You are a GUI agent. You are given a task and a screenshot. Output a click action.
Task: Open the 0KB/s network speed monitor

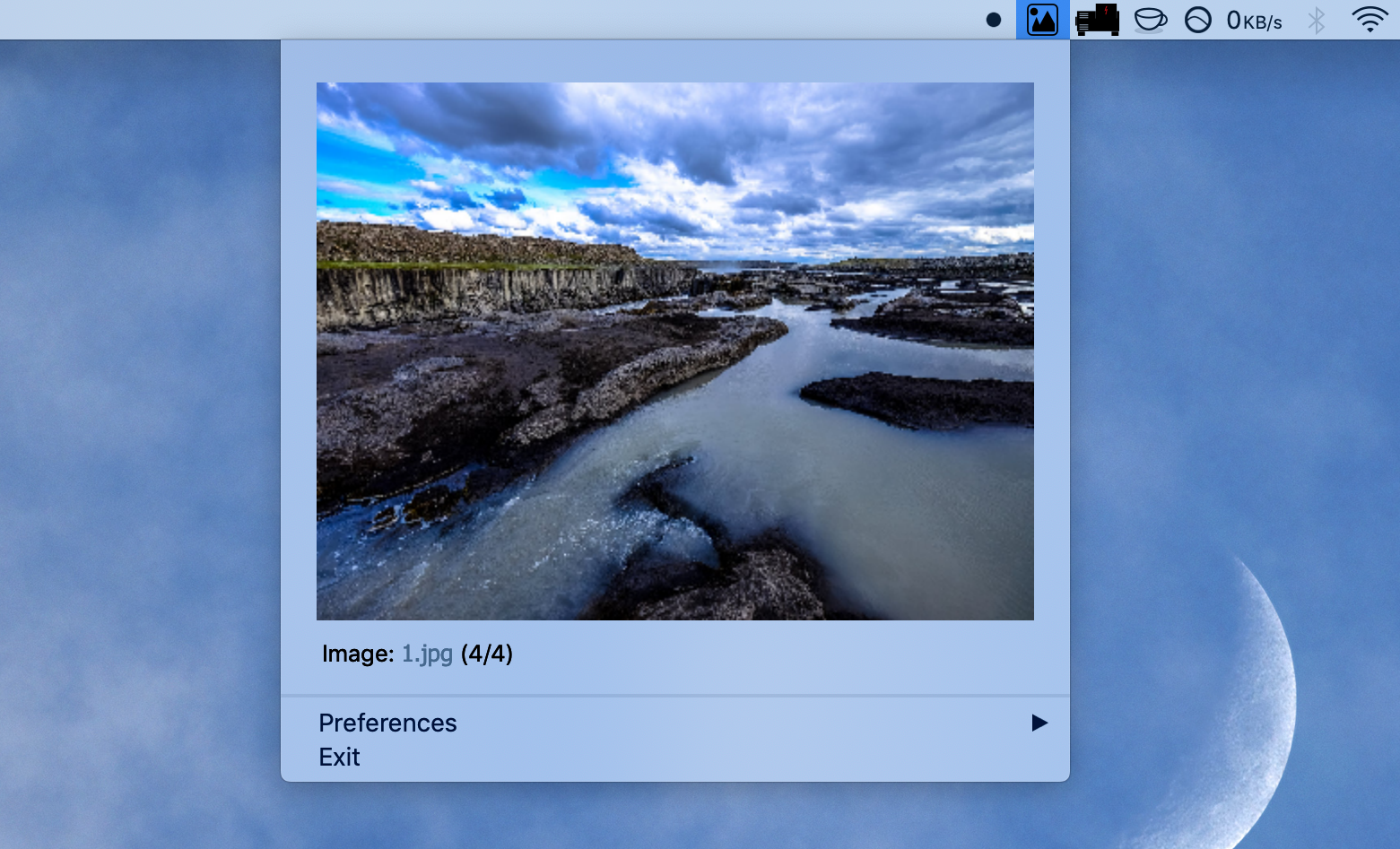[1254, 21]
